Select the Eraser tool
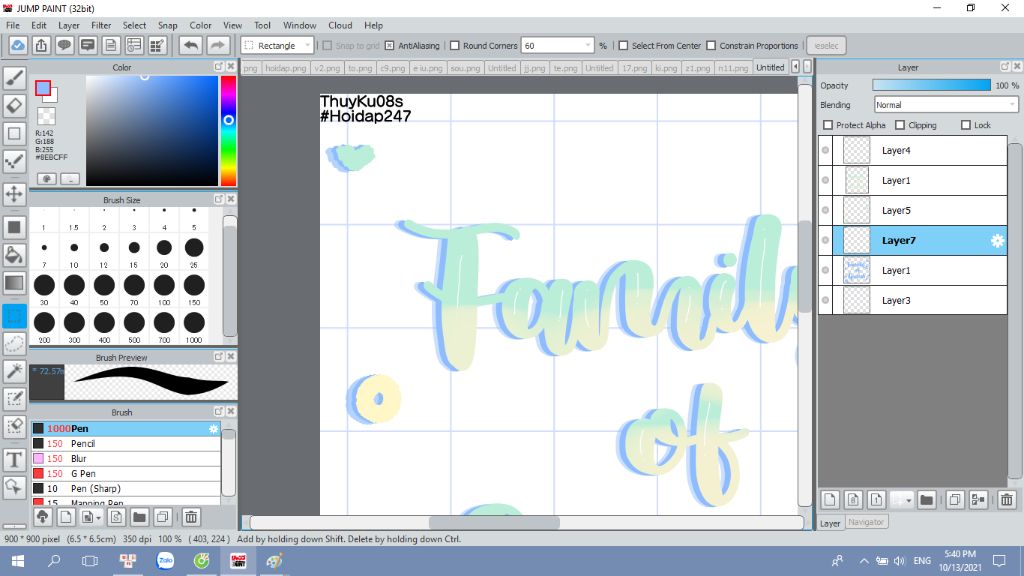Screen dimensions: 1024x576 tap(14, 106)
